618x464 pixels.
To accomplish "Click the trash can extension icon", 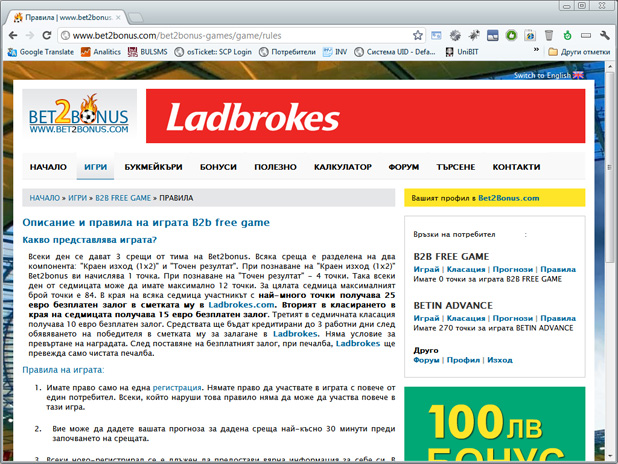I will pos(549,35).
